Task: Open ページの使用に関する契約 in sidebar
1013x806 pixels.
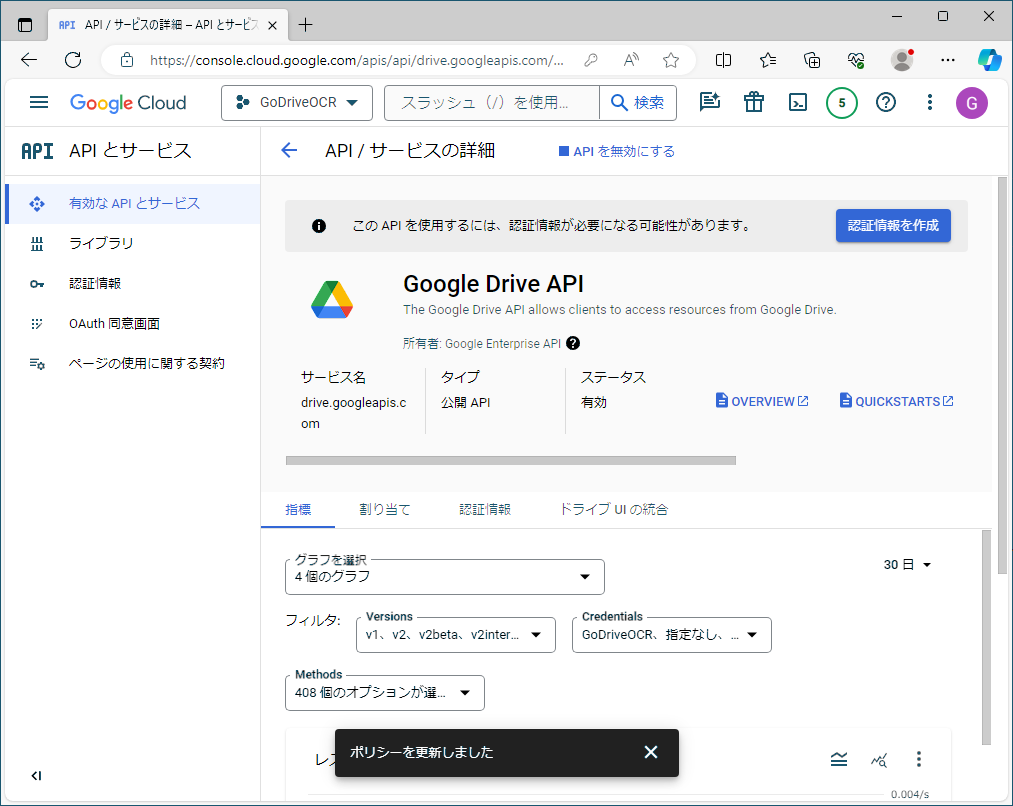Action: [x=133, y=364]
